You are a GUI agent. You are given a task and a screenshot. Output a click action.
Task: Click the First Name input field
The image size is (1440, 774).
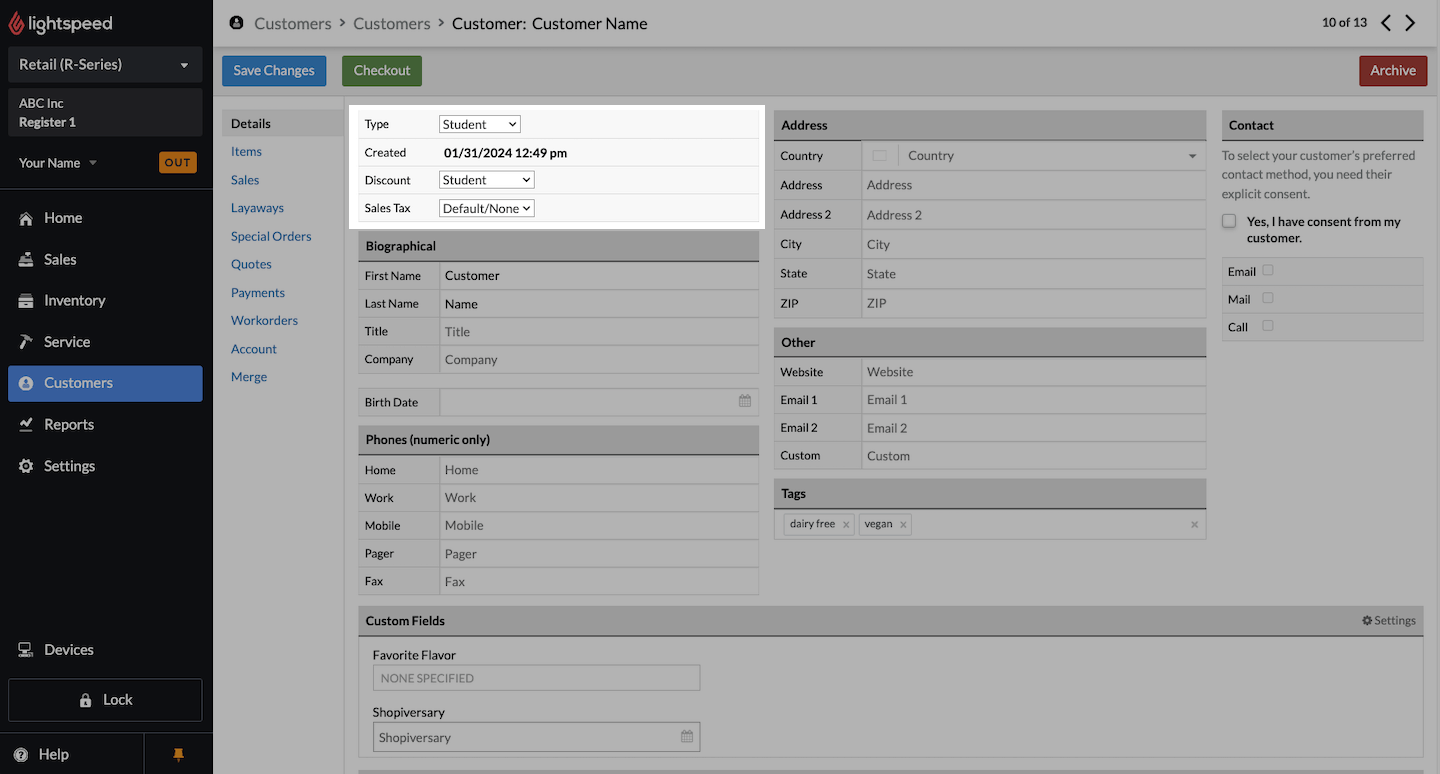tap(598, 276)
